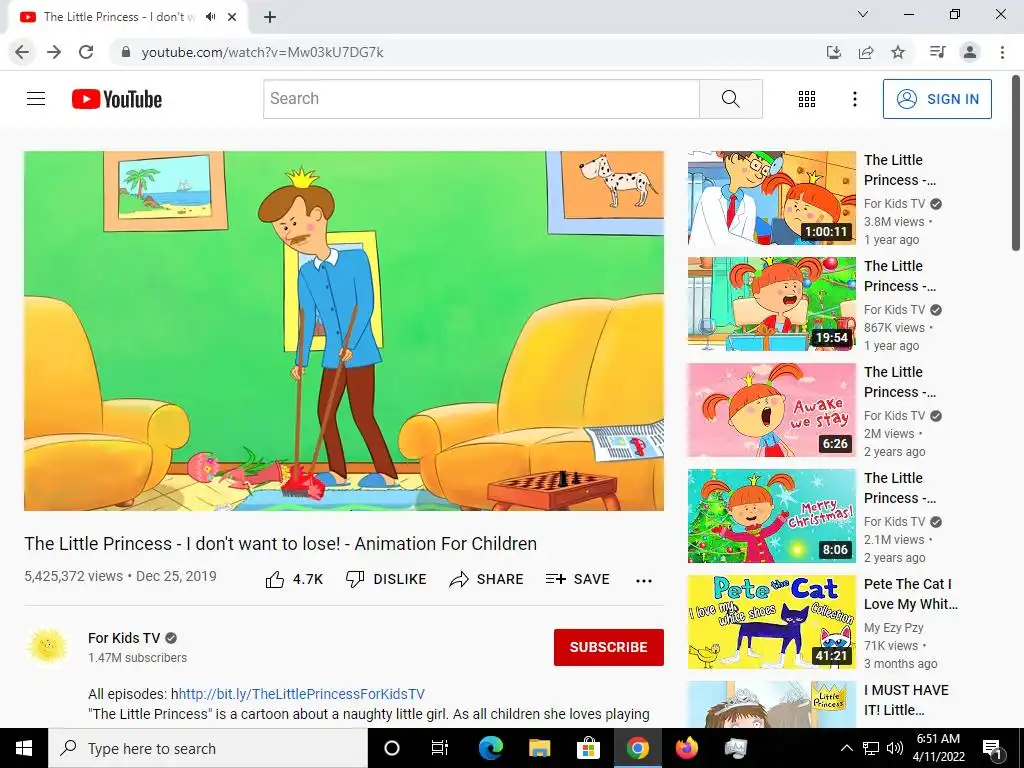
Task: Launch Microsoft Edge from taskbar
Action: [490, 748]
